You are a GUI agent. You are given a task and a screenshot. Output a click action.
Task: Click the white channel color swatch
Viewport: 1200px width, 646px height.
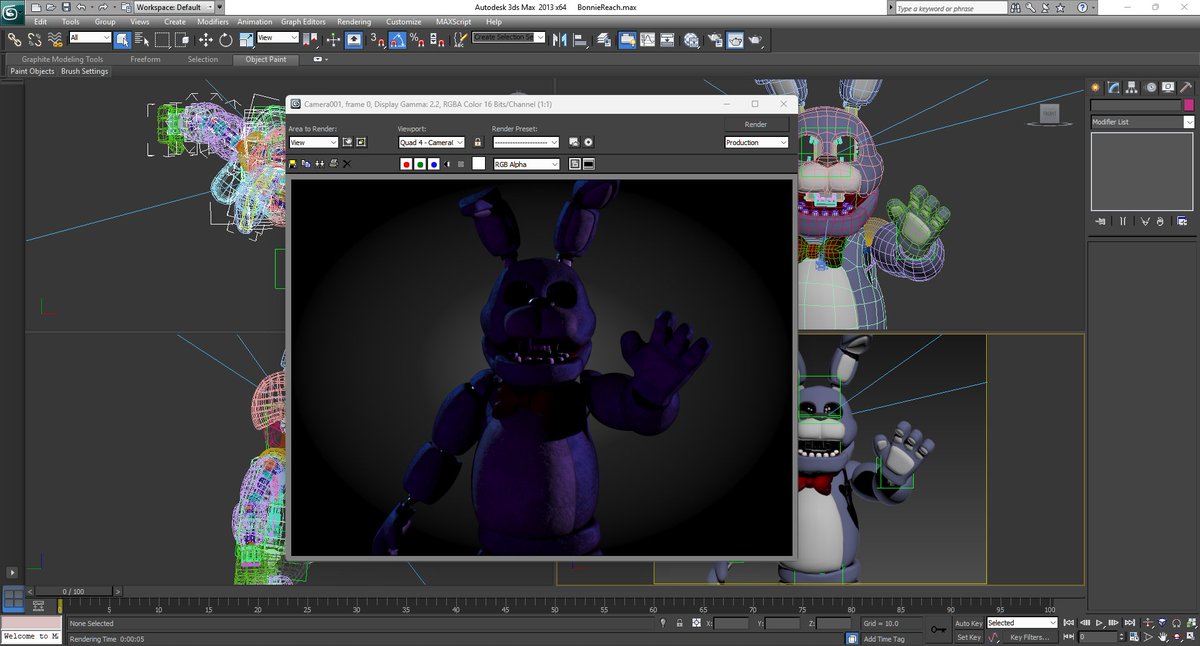click(479, 164)
